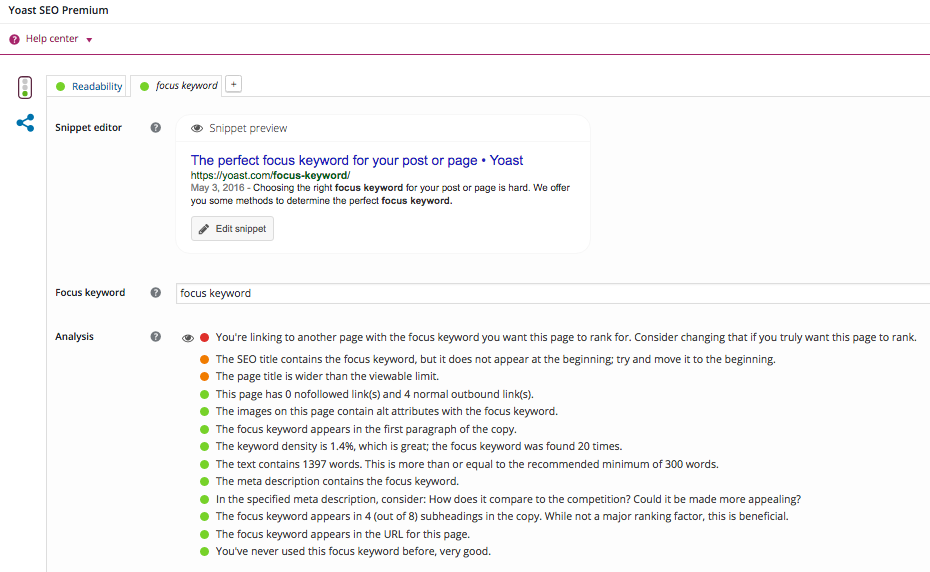This screenshot has width=930, height=572.
Task: Click 'Snippet preview' heading text
Action: tap(248, 128)
